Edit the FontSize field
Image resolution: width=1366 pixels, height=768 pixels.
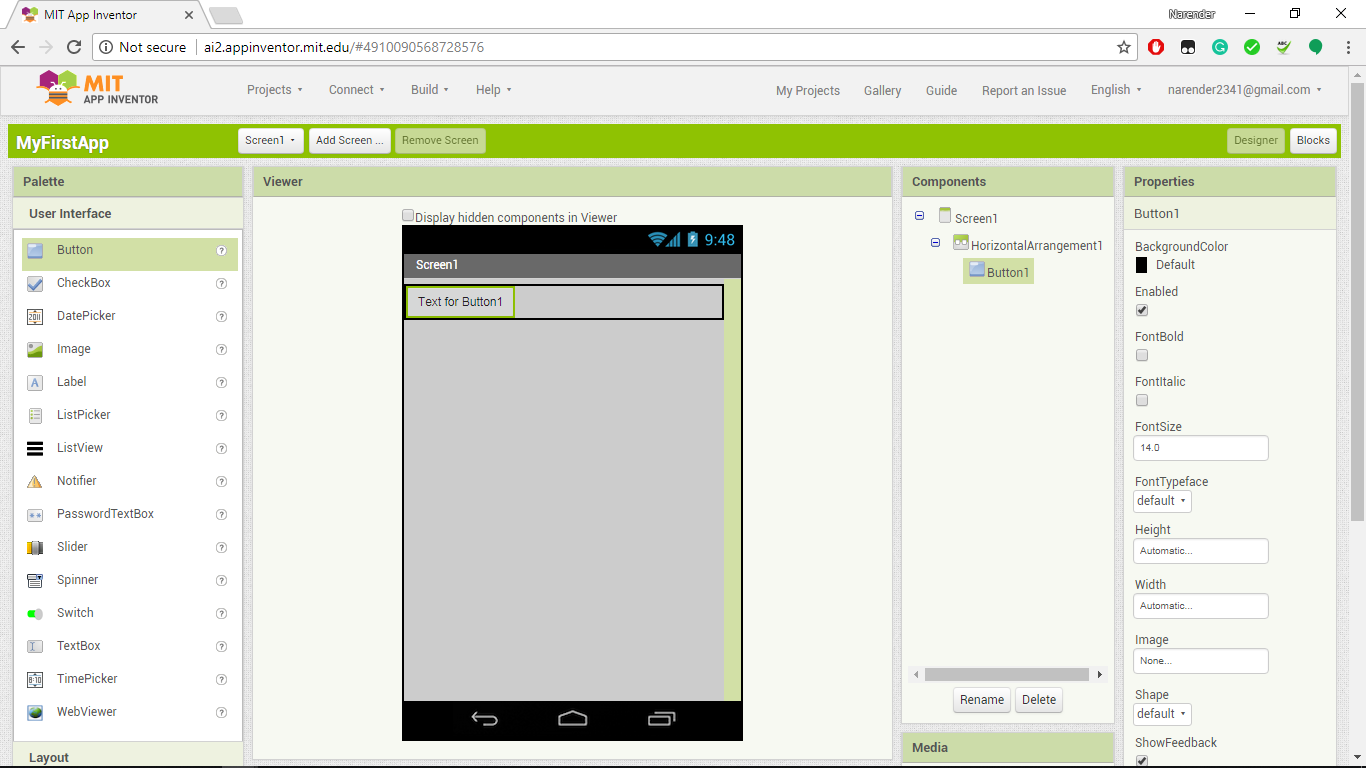pyautogui.click(x=1201, y=448)
